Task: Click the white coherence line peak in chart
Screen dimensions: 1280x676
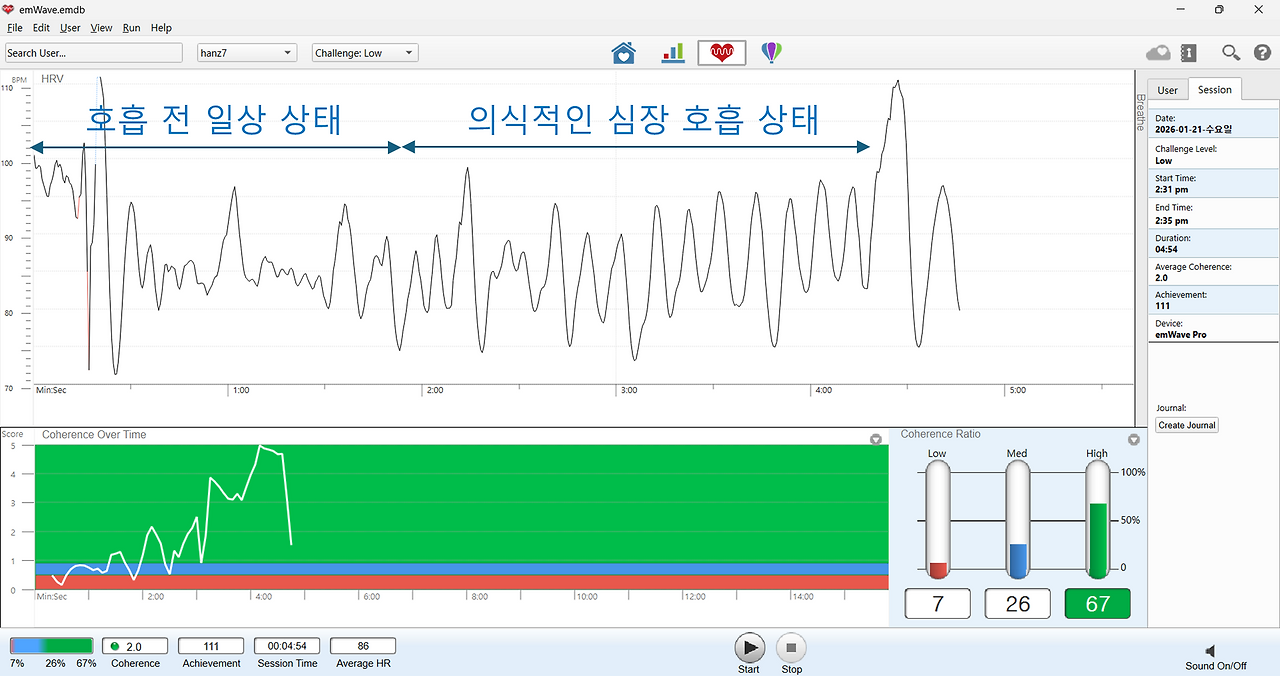Action: [x=261, y=447]
